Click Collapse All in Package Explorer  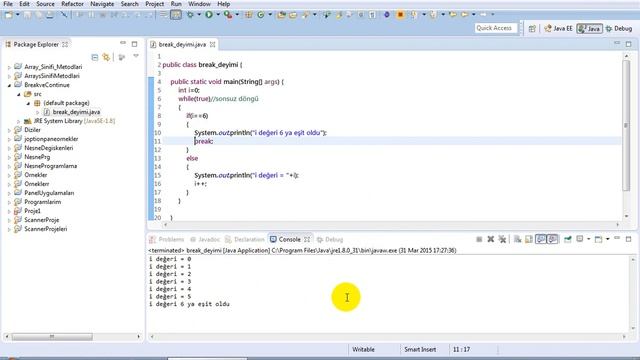[x=95, y=57]
